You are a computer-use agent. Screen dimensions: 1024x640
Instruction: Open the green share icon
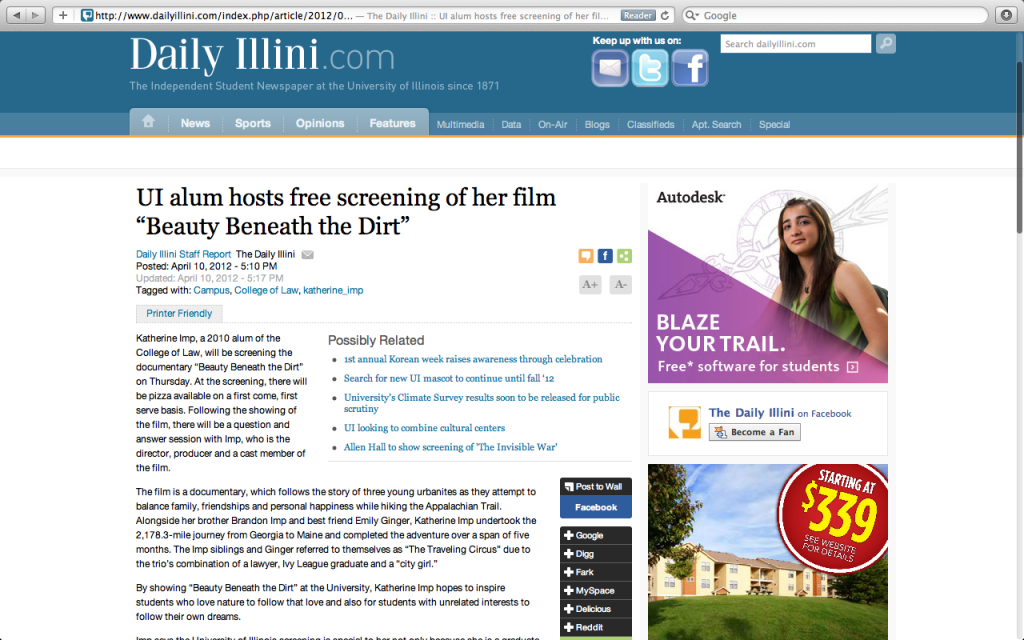[624, 256]
